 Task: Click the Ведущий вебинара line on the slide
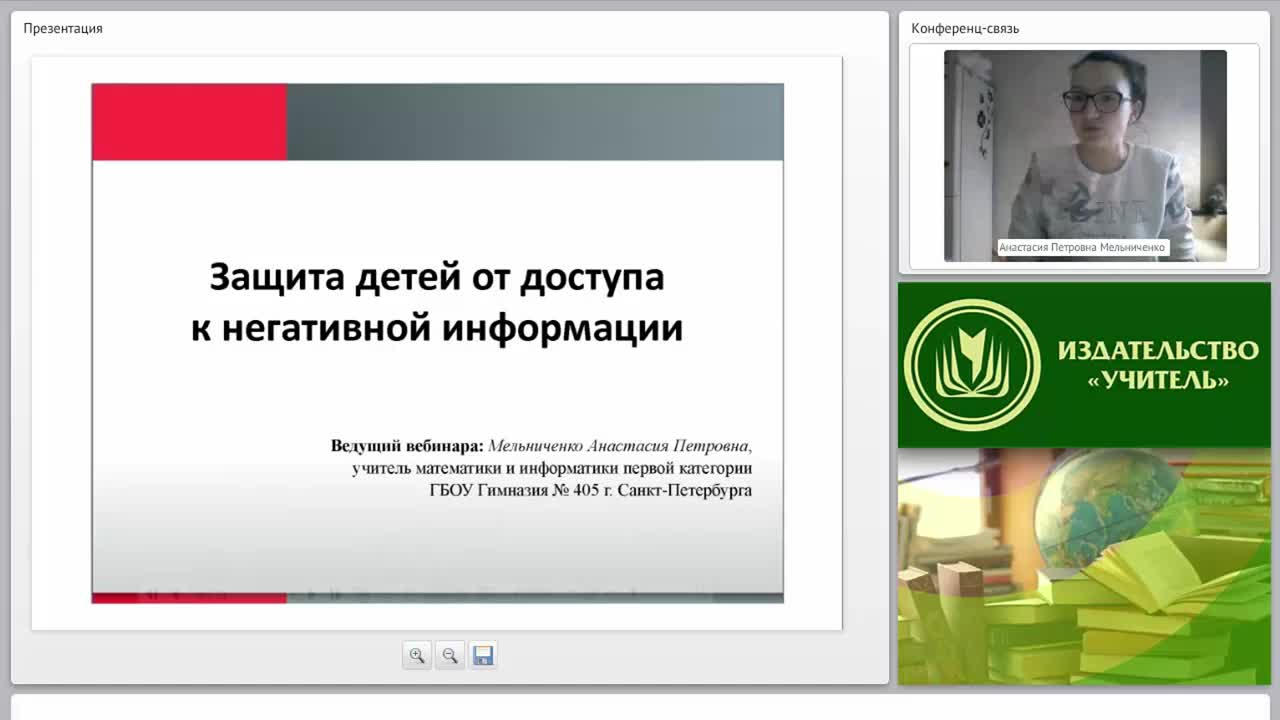pyautogui.click(x=541, y=446)
